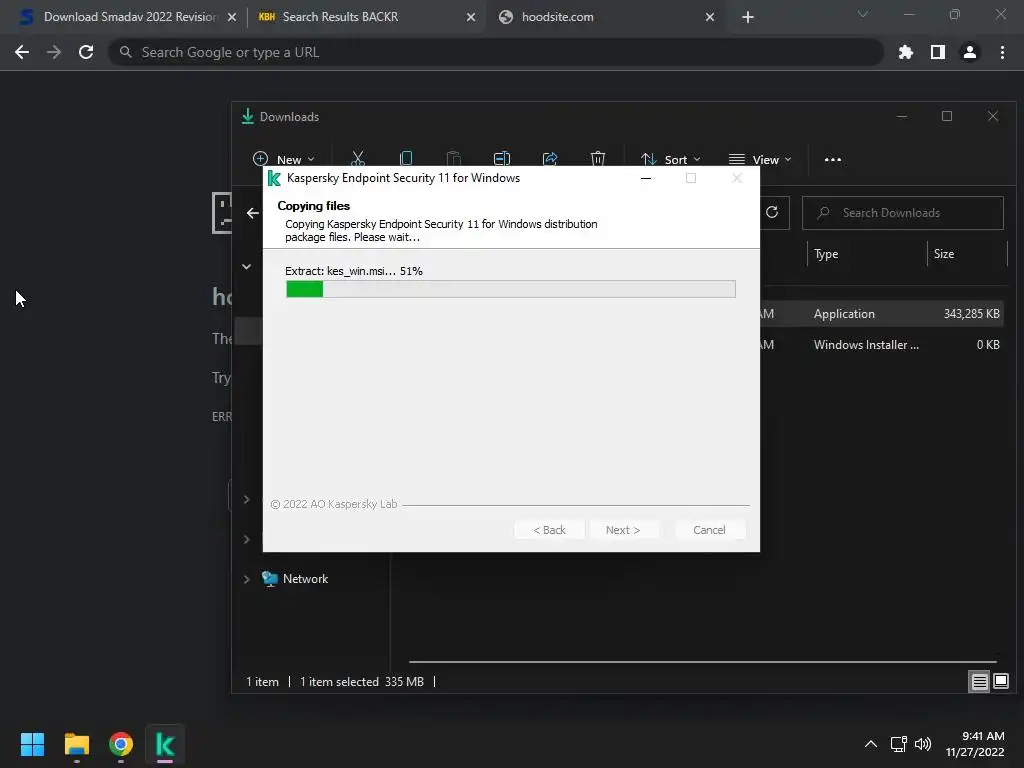Click the Paste icon in Downloads toolbar
The width and height of the screenshot is (1024, 768).
pos(453,159)
